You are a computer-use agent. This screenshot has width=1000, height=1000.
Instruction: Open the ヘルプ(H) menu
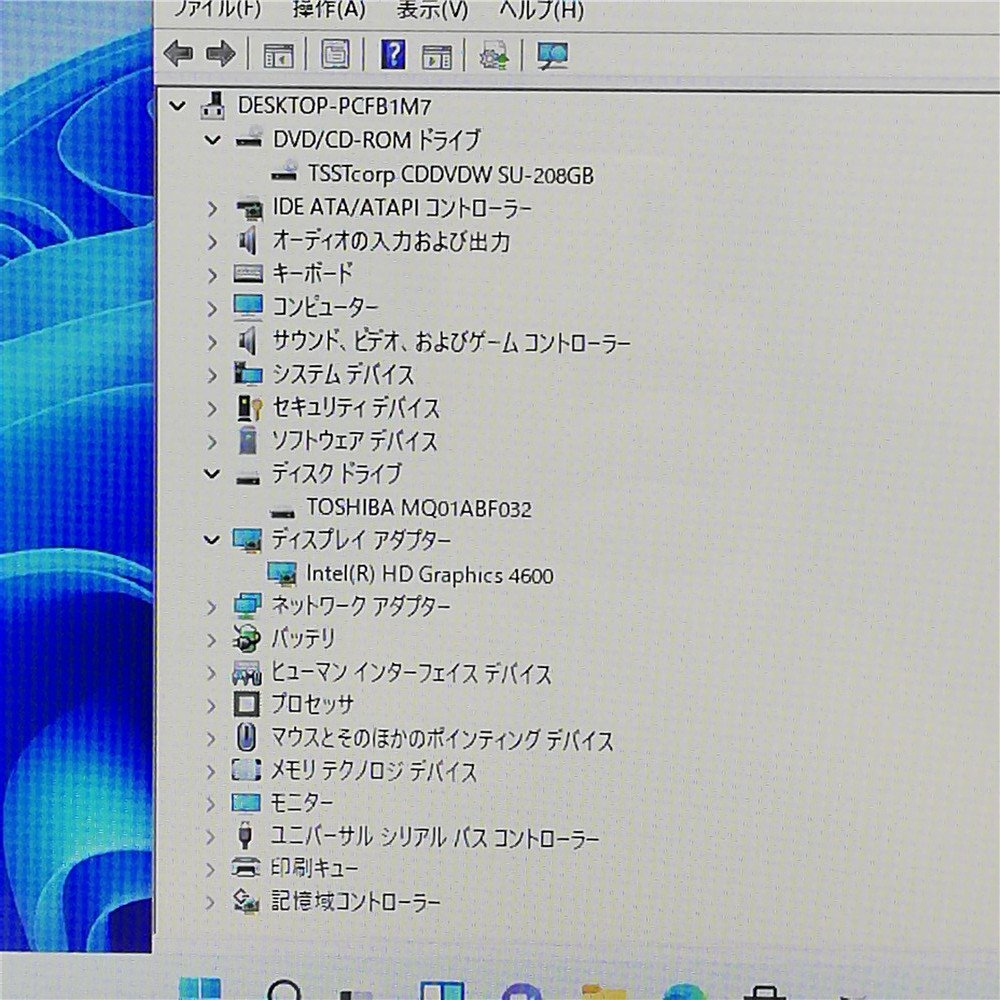[541, 10]
